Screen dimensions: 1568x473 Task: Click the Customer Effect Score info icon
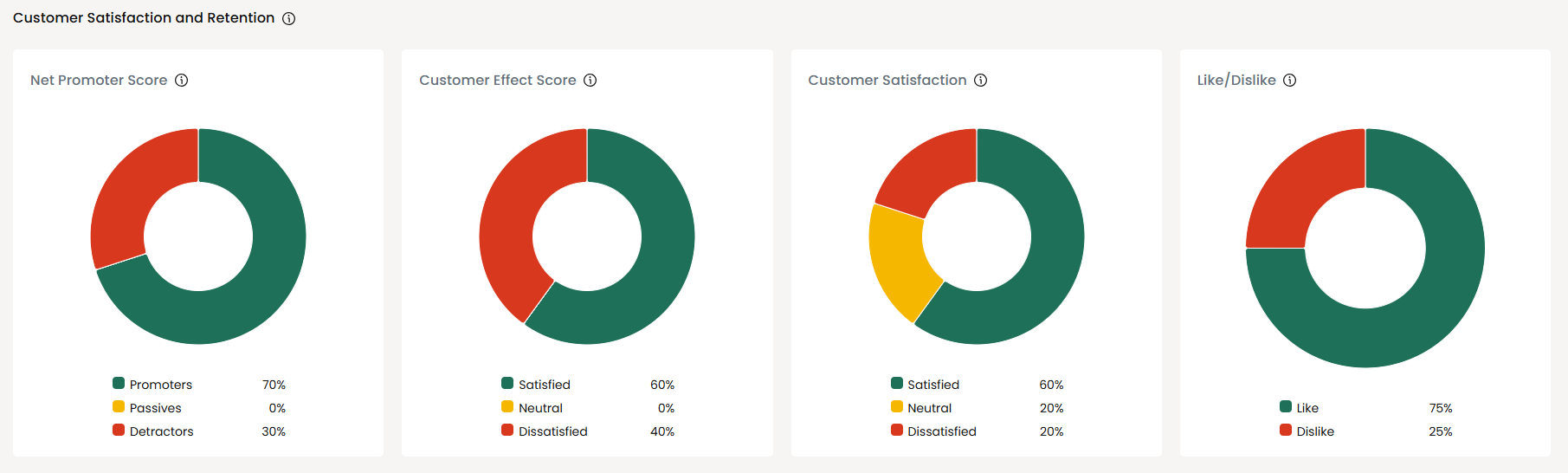pos(590,81)
